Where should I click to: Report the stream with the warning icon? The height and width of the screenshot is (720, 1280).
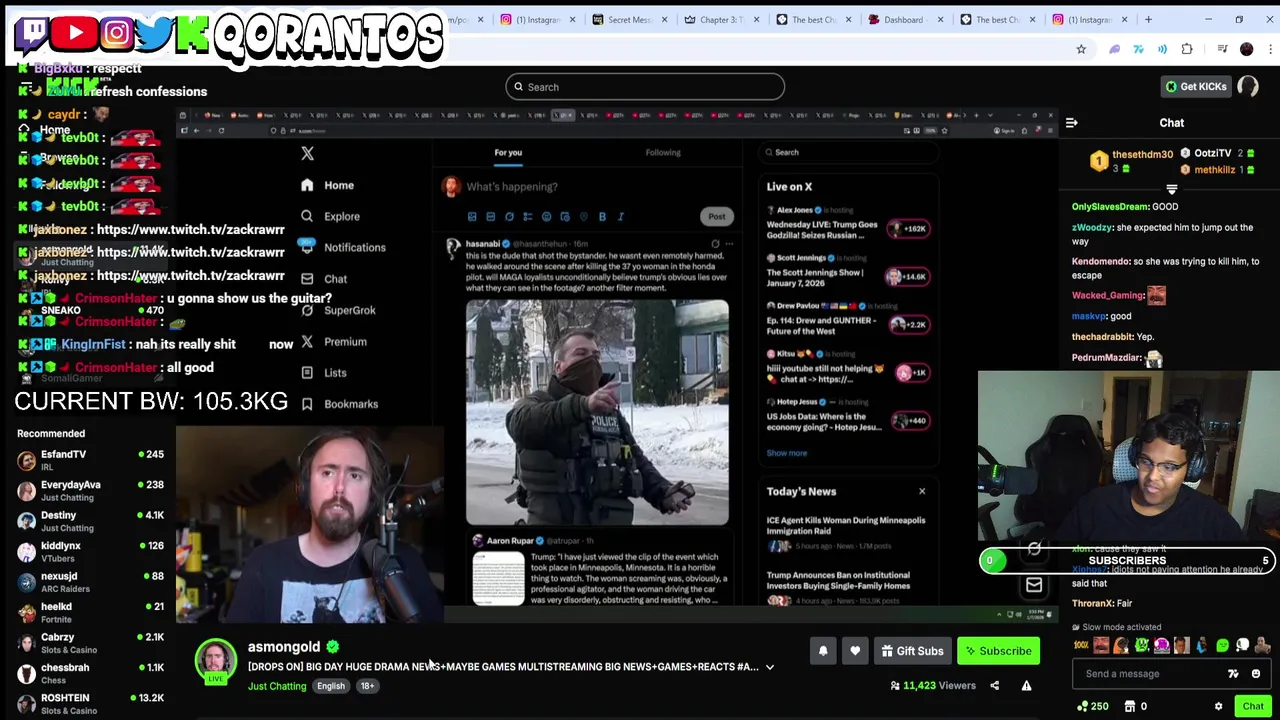click(x=1026, y=686)
